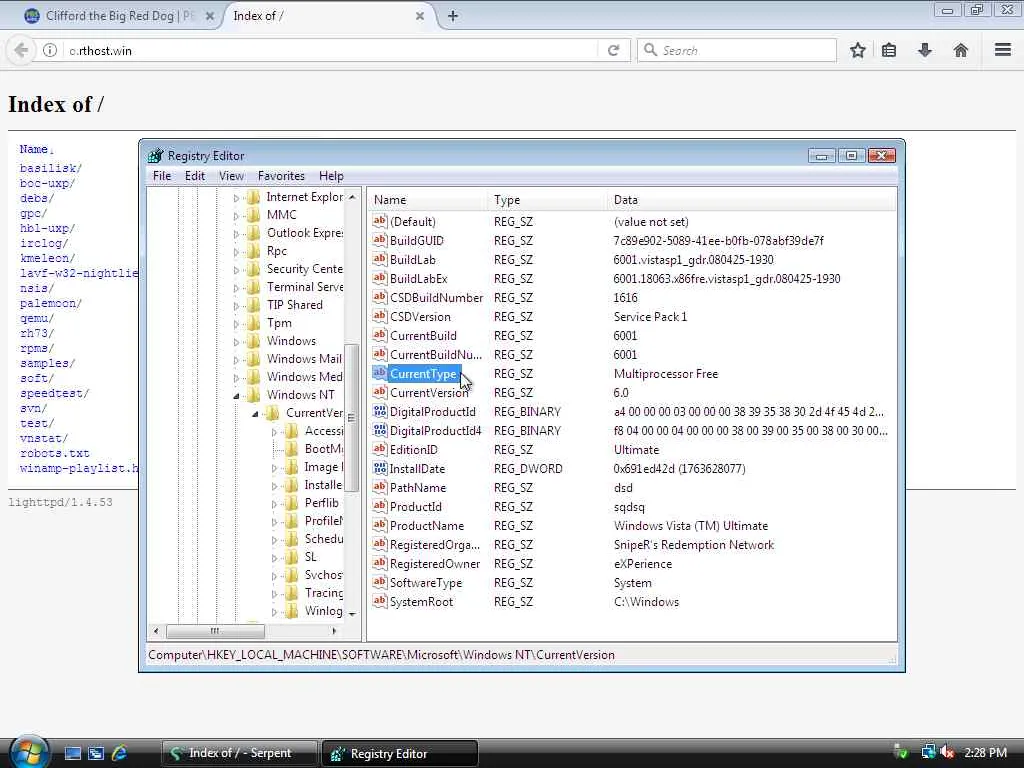Image resolution: width=1024 pixels, height=768 pixels.
Task: Sort values by the Type column header
Action: (x=546, y=200)
